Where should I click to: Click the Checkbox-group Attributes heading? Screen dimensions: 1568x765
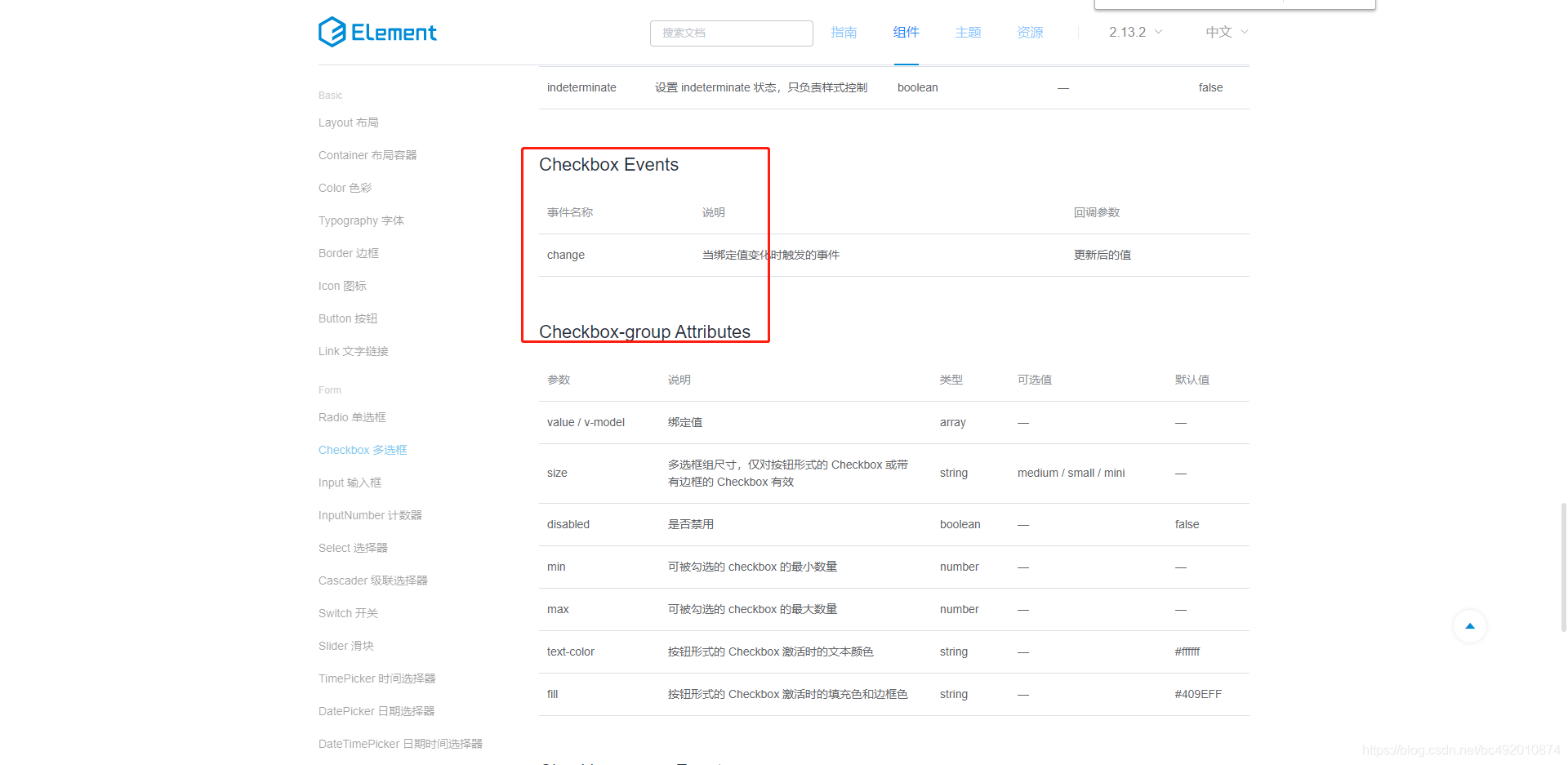coord(644,331)
